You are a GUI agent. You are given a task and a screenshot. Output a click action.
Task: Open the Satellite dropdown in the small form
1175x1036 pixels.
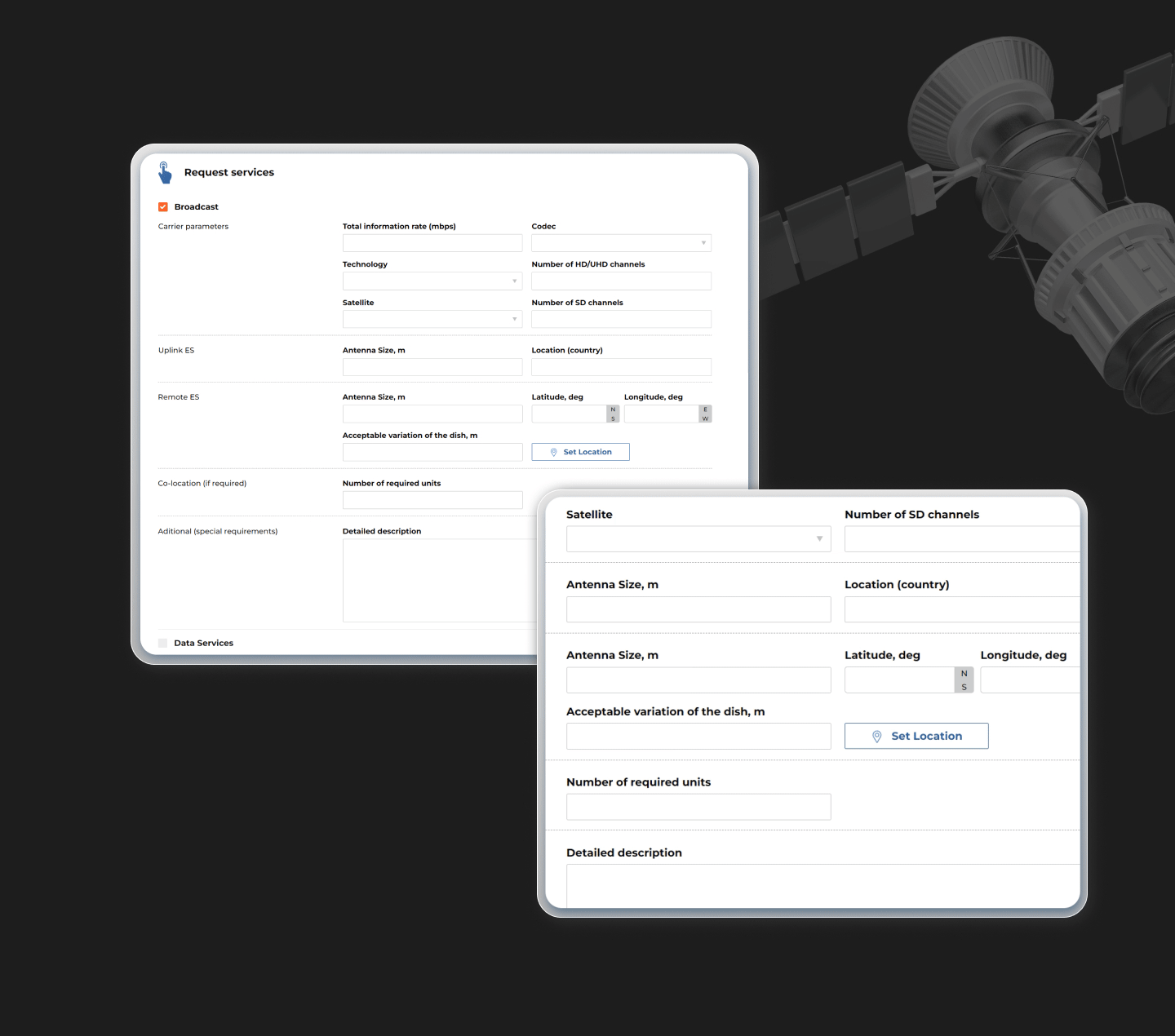432,319
